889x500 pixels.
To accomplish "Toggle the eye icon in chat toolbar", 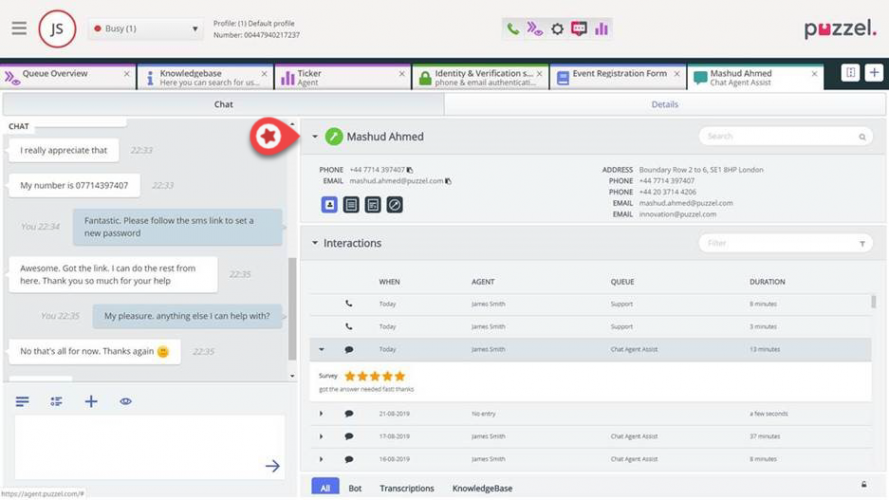I will (126, 401).
